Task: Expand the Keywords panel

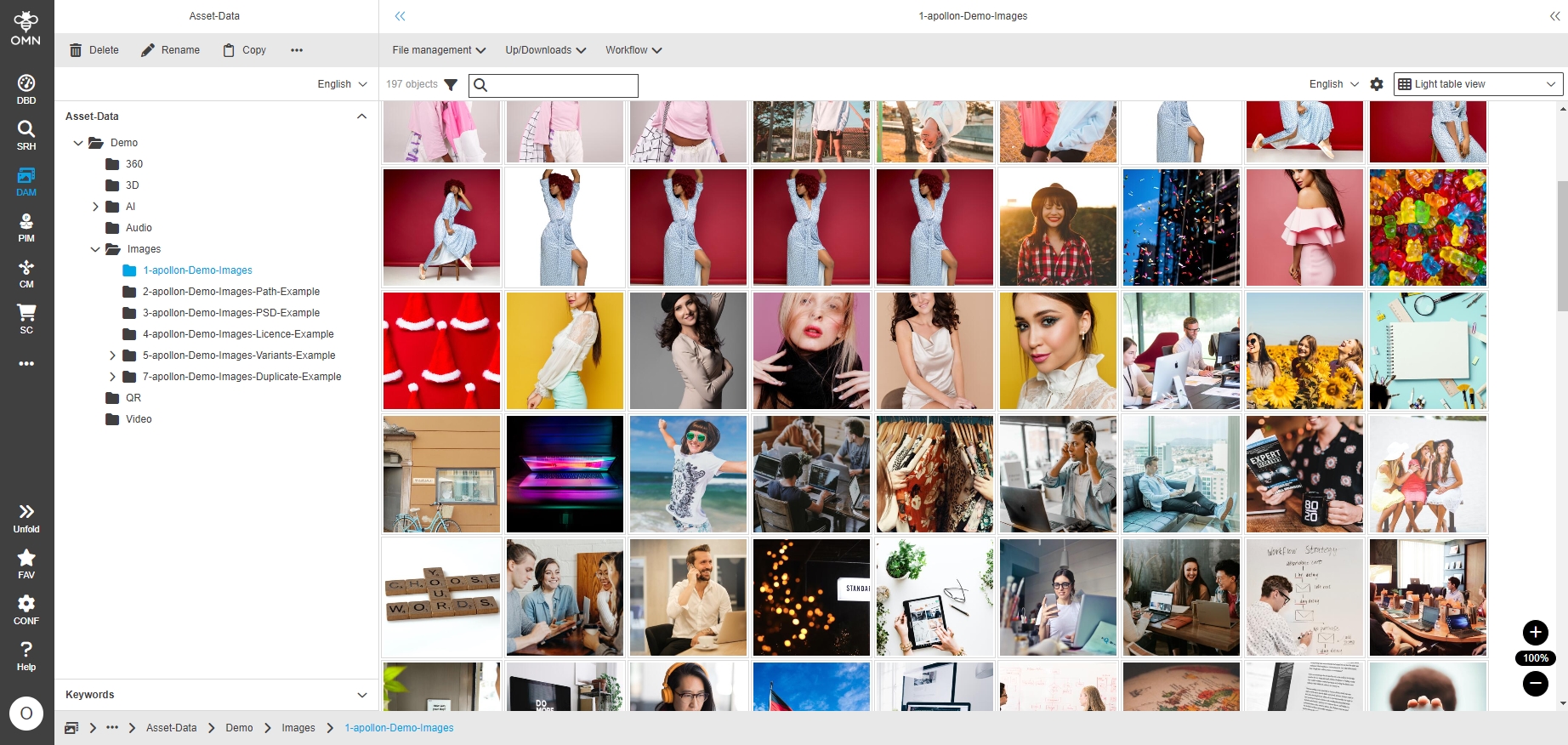Action: (x=362, y=695)
